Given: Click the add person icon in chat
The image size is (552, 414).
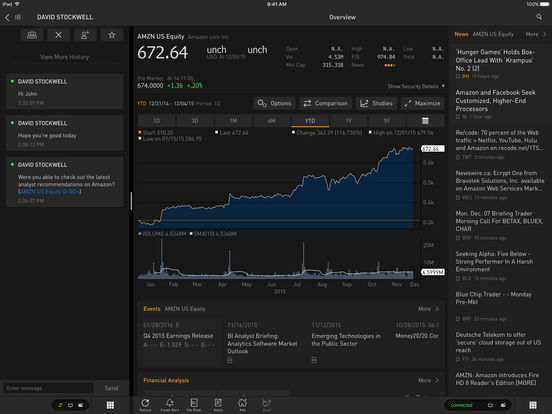Looking at the screenshot, I should point(85,35).
